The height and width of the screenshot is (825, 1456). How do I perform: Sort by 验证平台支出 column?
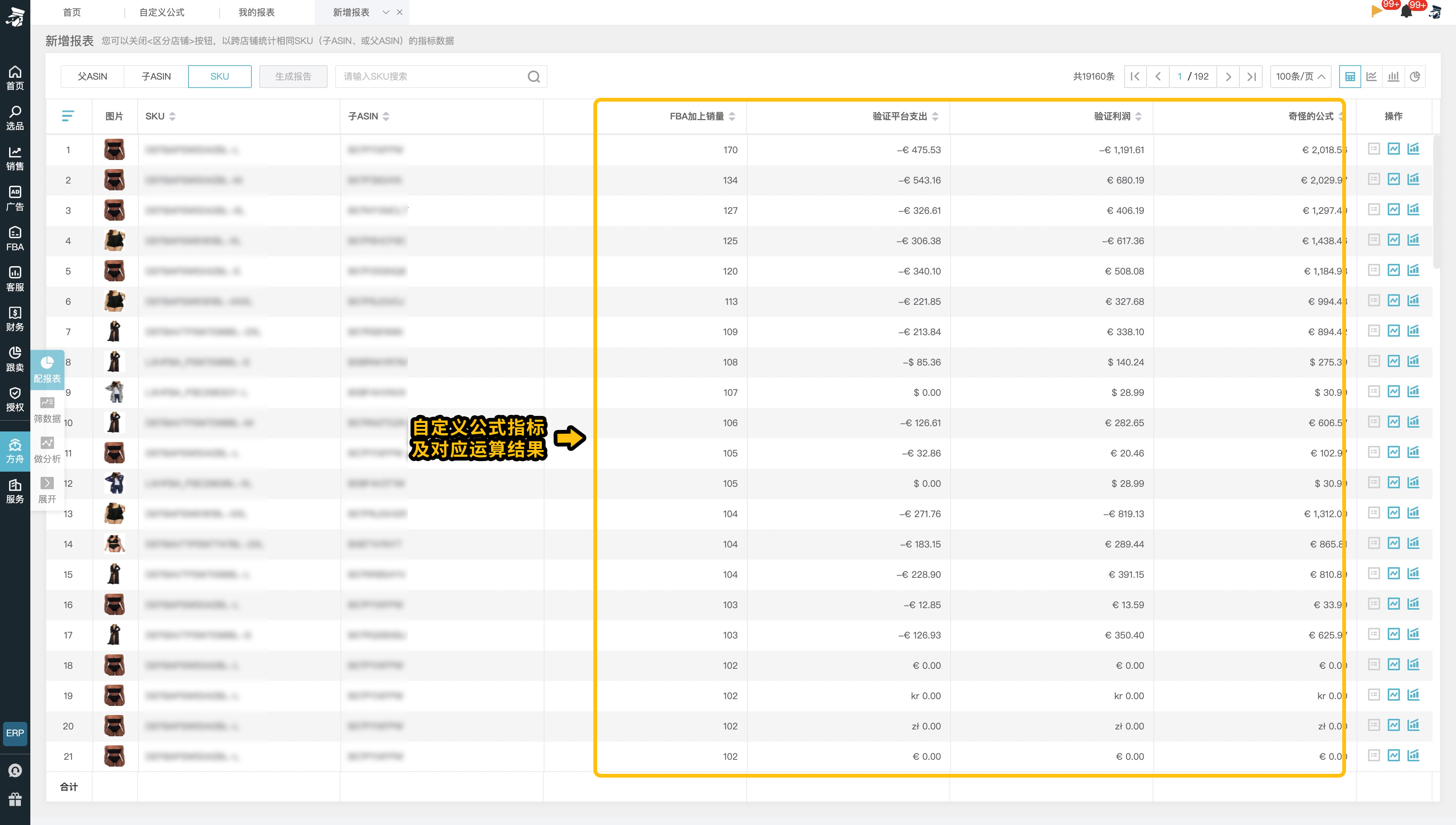click(x=935, y=116)
